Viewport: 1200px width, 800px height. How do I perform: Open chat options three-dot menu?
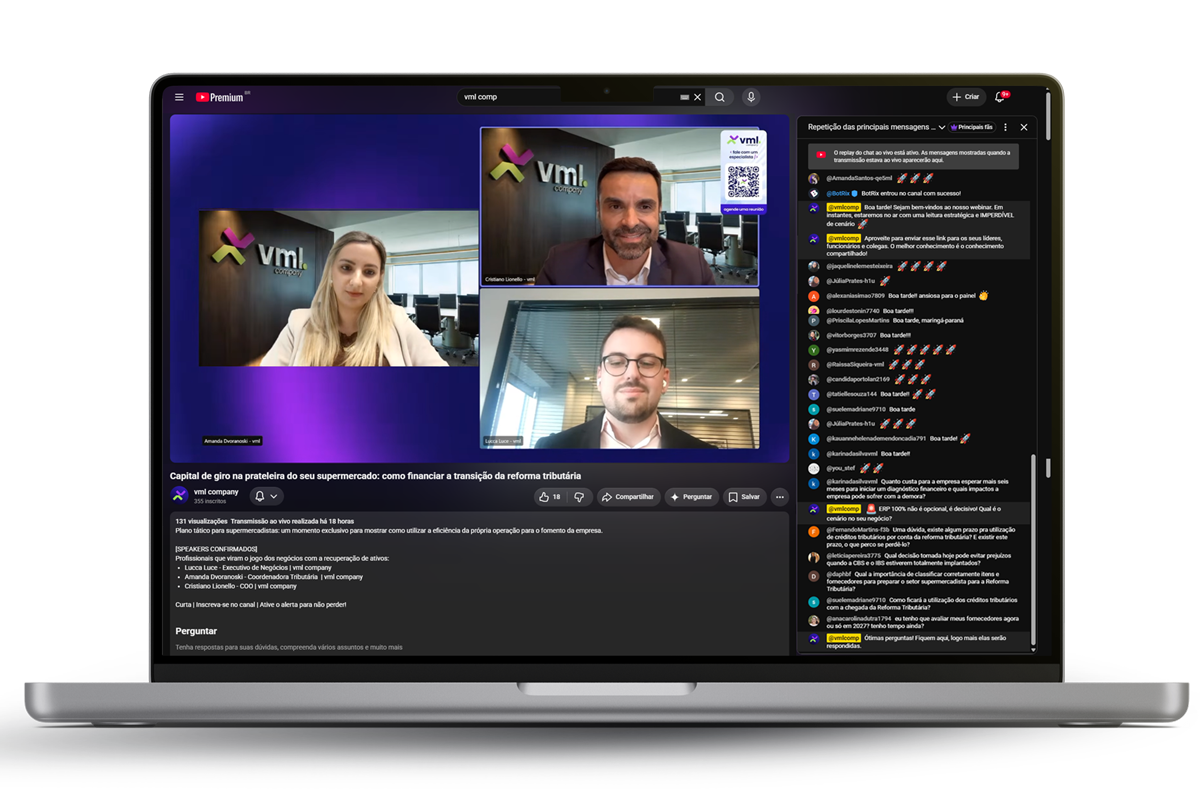[1006, 127]
